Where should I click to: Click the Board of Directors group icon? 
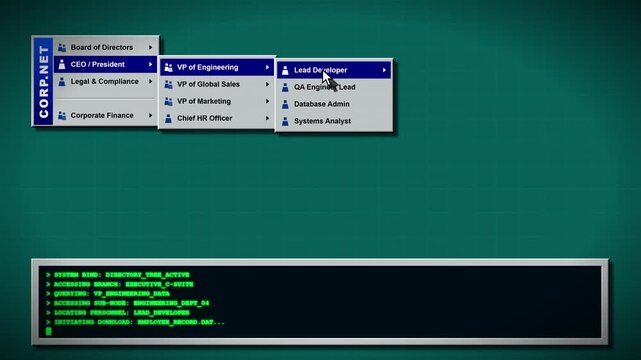click(x=62, y=47)
